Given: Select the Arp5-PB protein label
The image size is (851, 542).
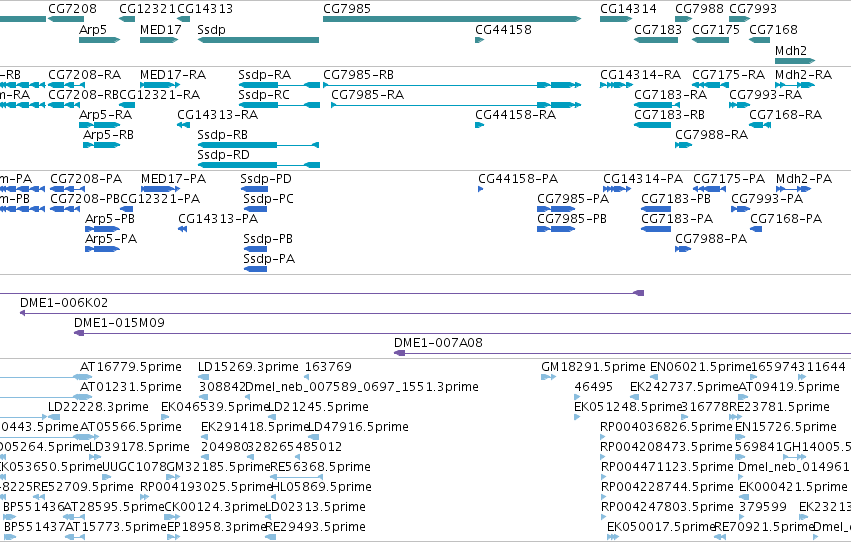Looking at the screenshot, I should click(110, 219).
